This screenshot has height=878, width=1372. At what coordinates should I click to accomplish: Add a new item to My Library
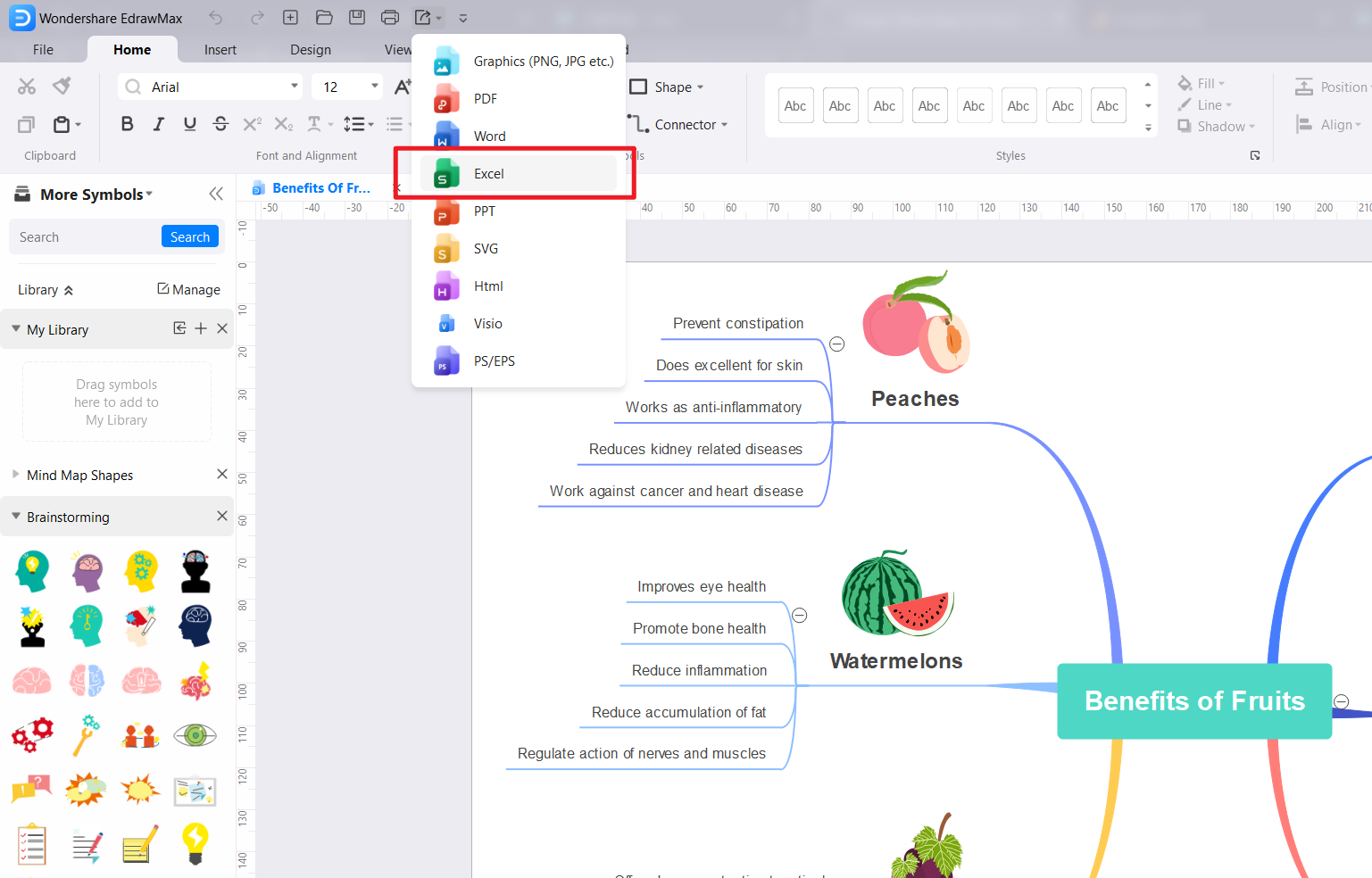(x=201, y=328)
